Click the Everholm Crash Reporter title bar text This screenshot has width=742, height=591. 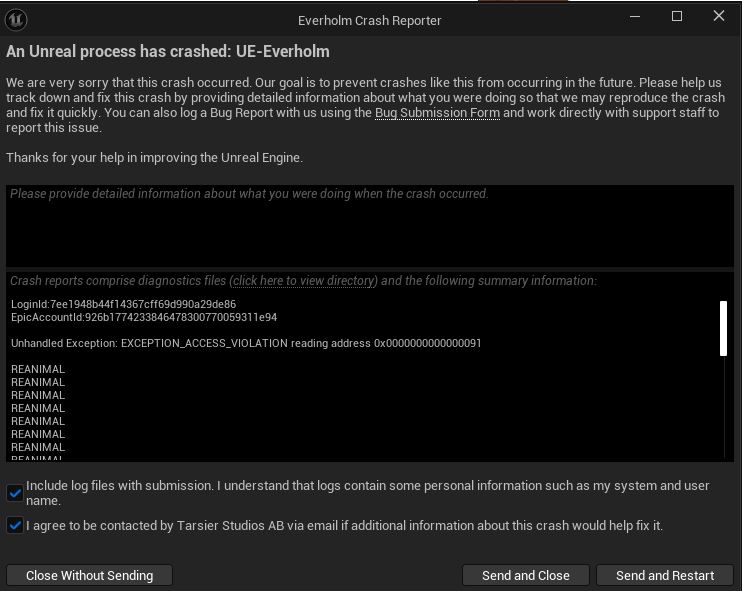pos(369,20)
